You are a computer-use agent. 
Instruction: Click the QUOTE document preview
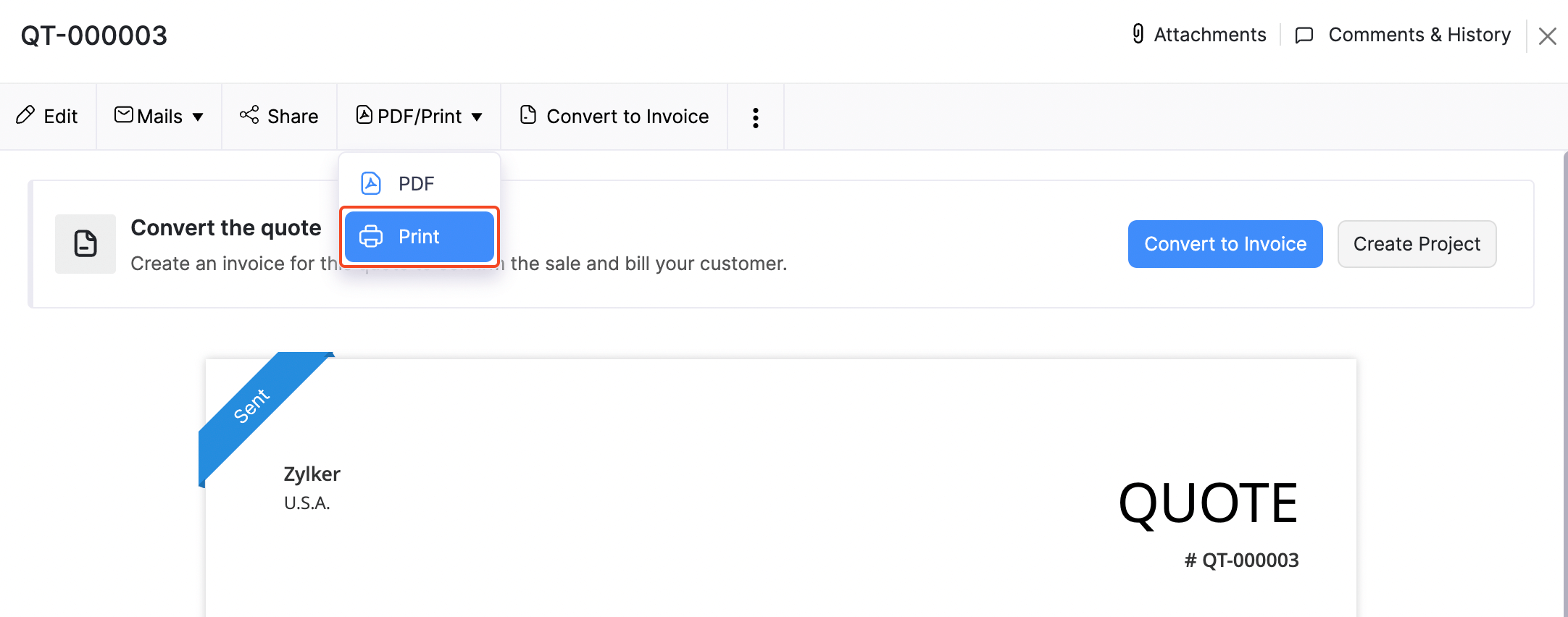click(x=780, y=492)
